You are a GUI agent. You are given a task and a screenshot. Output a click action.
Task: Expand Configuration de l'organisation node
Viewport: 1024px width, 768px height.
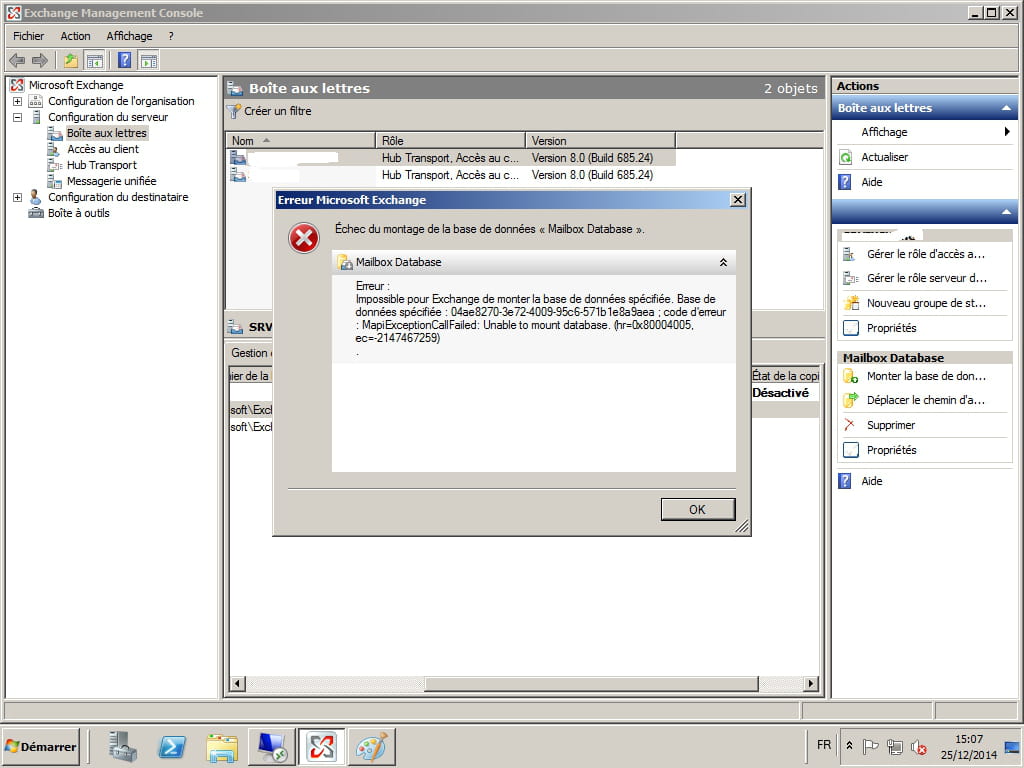pyautogui.click(x=18, y=101)
